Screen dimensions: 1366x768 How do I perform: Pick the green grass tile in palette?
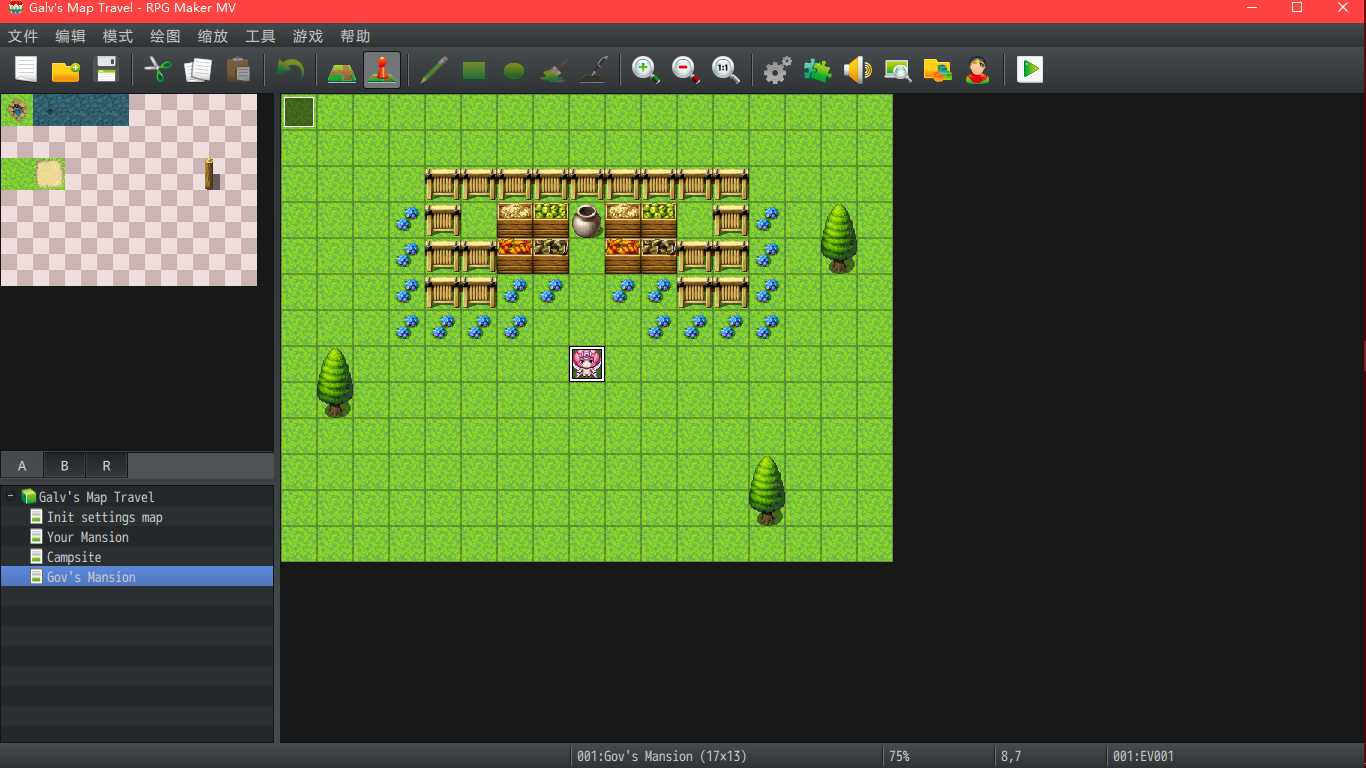(17, 174)
